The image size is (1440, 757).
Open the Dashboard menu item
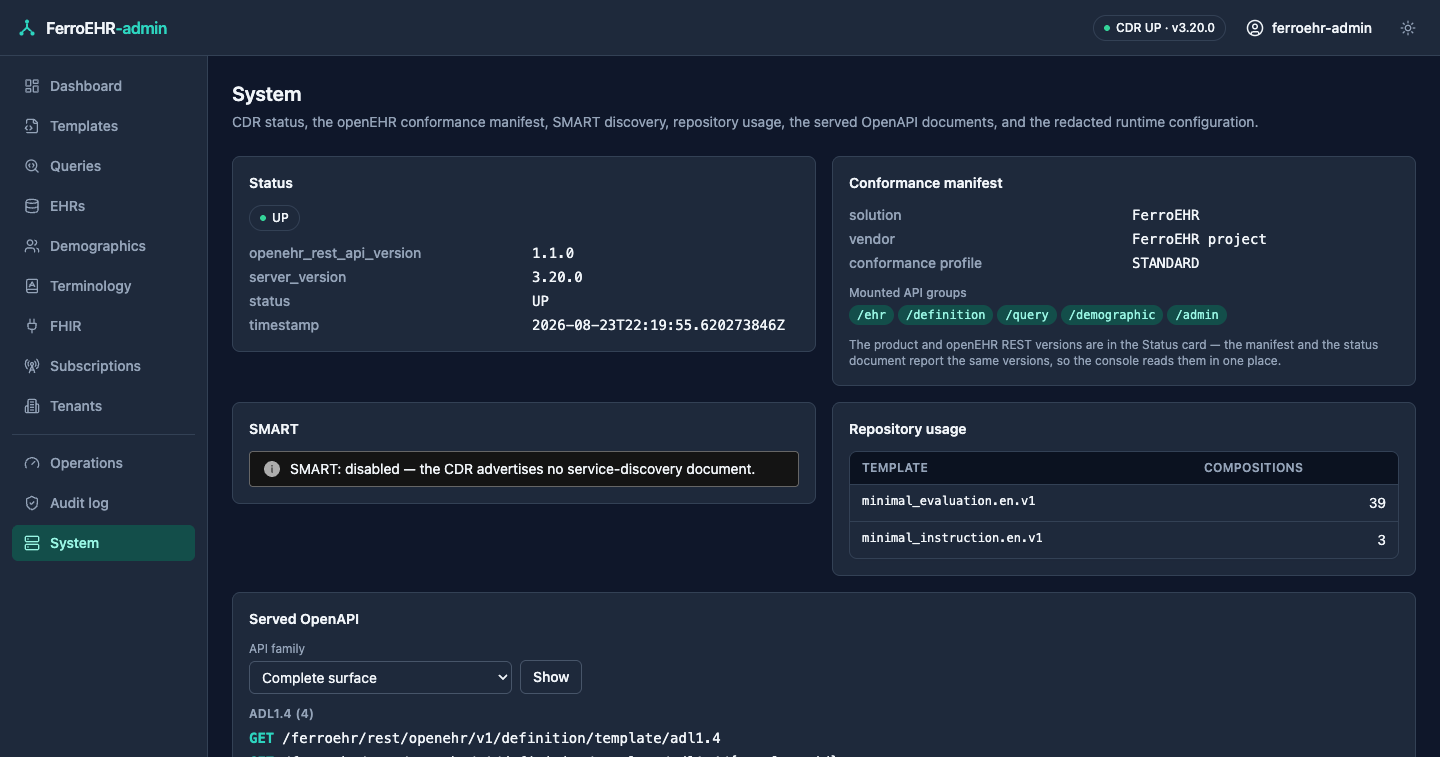pyautogui.click(x=103, y=86)
